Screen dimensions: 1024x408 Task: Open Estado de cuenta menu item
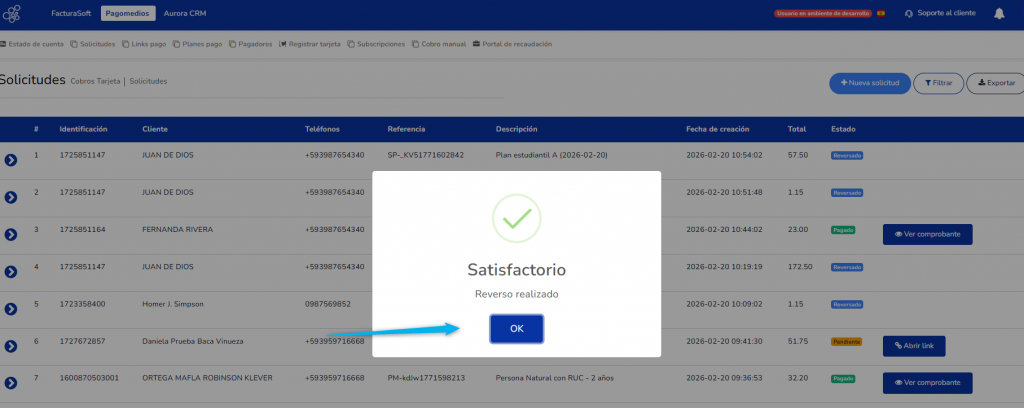click(x=32, y=44)
